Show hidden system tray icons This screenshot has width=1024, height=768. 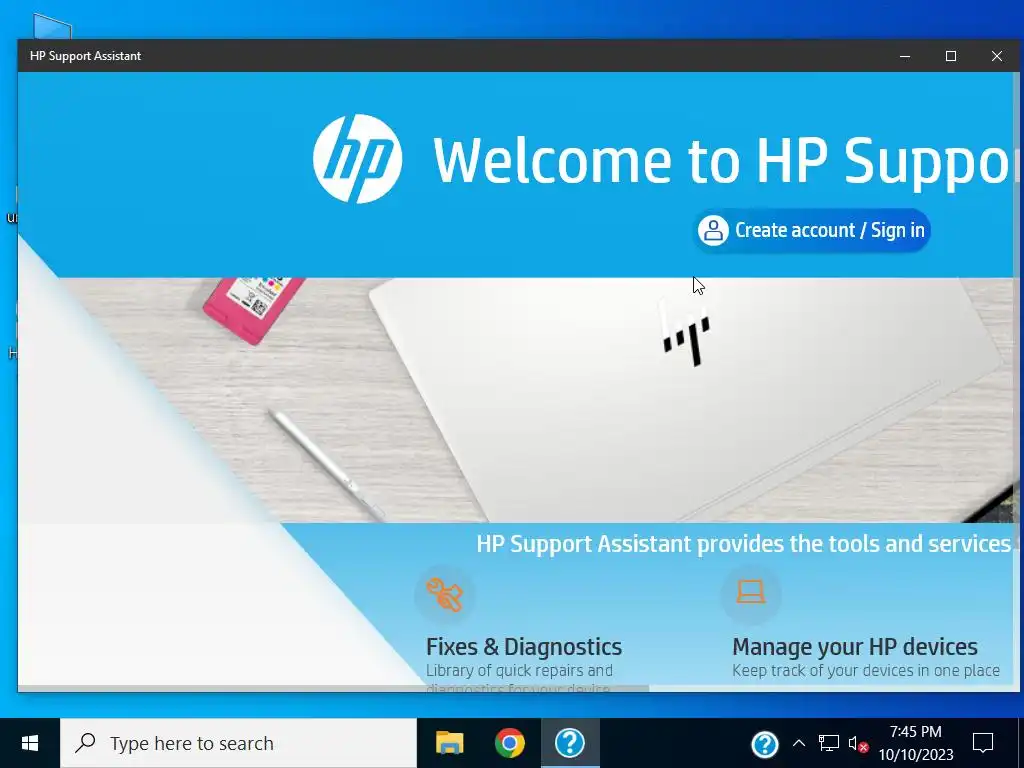pyautogui.click(x=799, y=743)
